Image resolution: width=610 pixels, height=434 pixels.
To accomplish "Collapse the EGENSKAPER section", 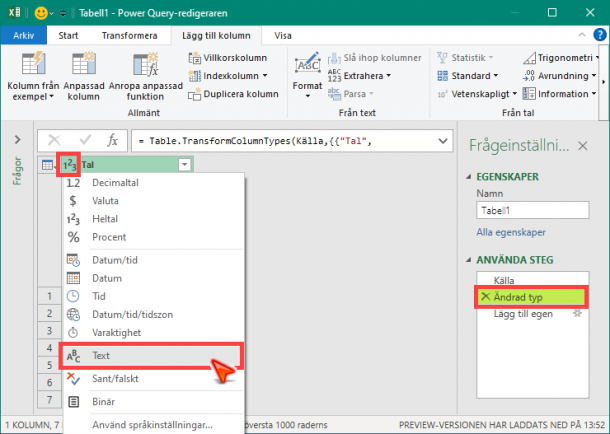I will (469, 177).
